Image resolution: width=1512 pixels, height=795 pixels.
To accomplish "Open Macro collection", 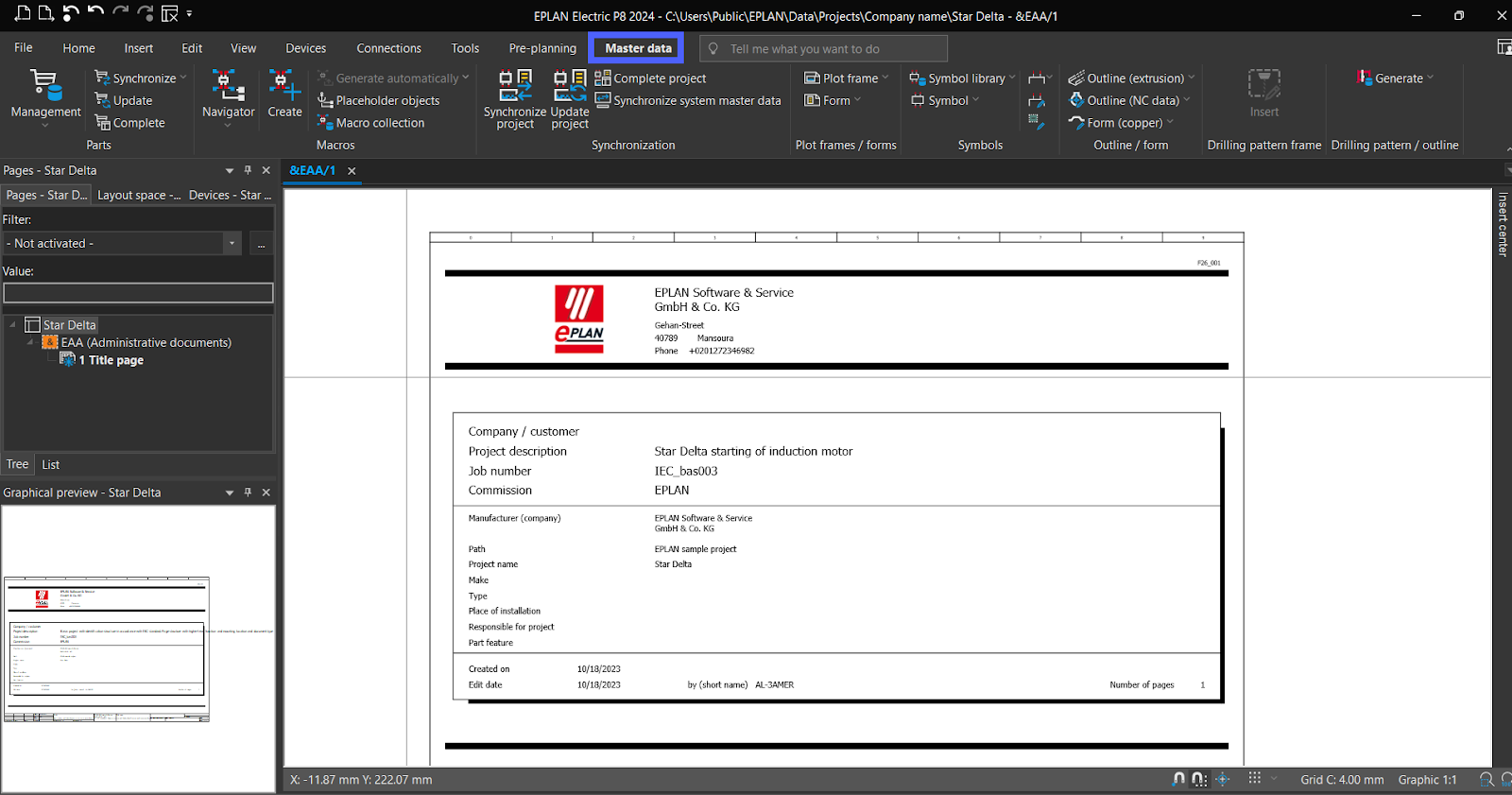I will click(x=371, y=123).
